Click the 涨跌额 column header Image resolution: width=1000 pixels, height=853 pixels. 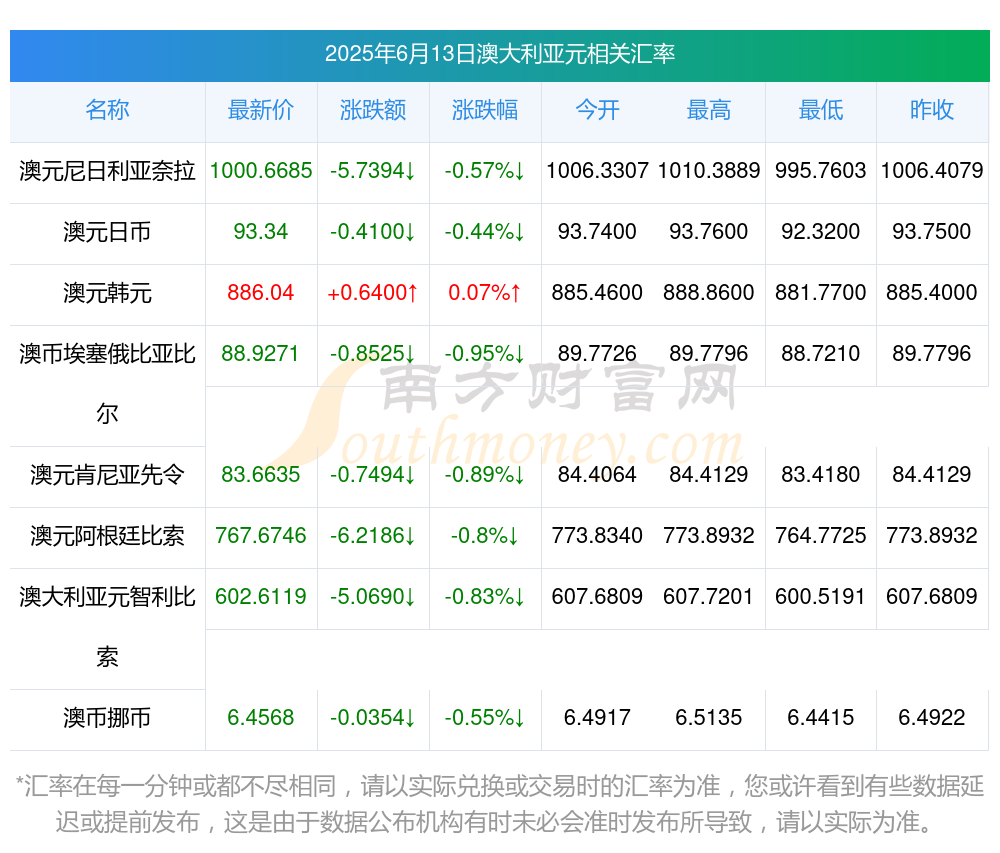point(373,110)
